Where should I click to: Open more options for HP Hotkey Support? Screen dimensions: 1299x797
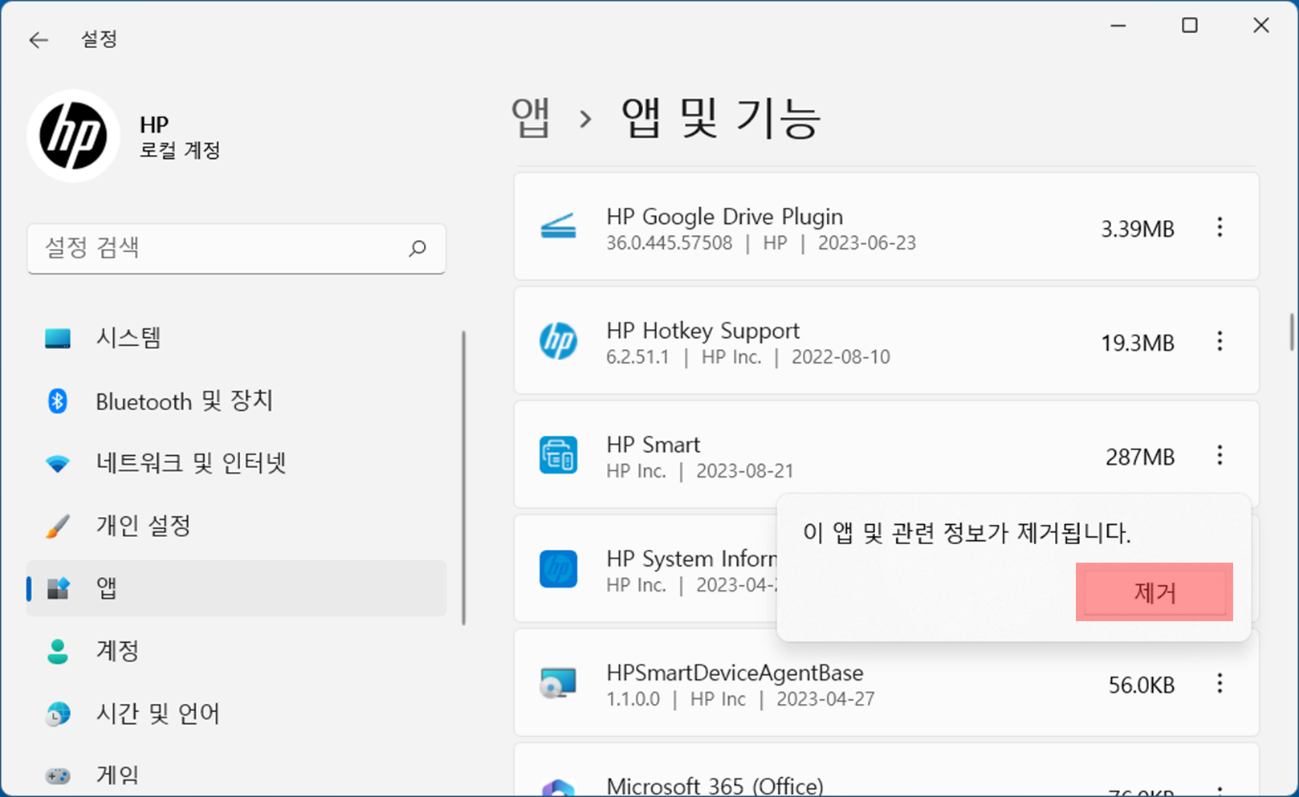point(1219,342)
